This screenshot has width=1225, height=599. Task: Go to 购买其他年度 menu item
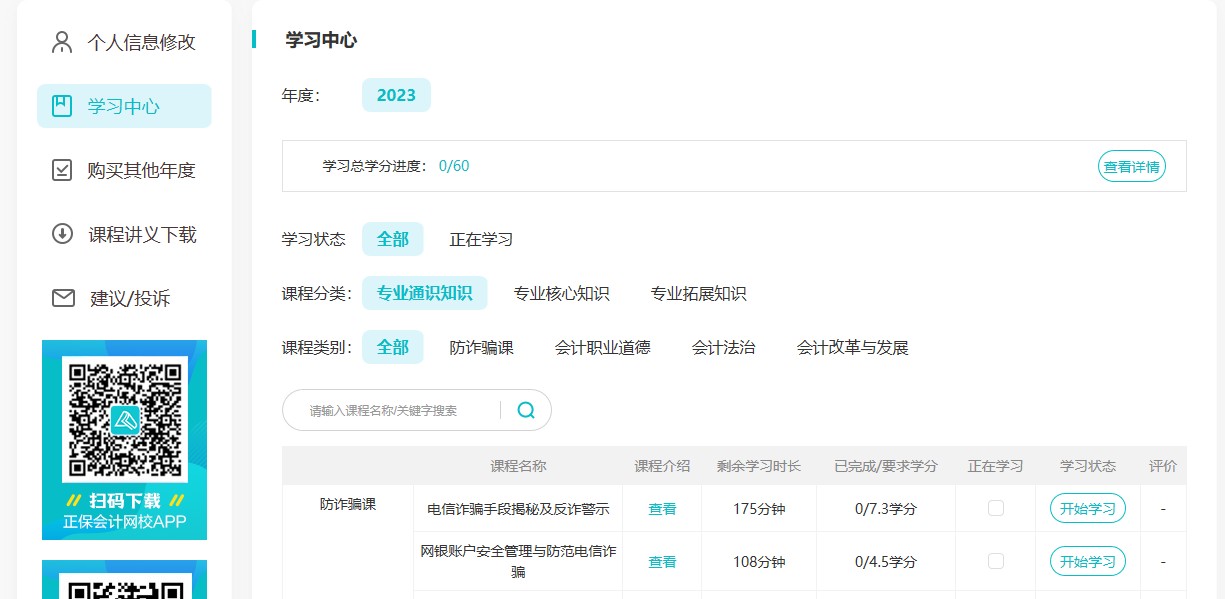coord(124,170)
